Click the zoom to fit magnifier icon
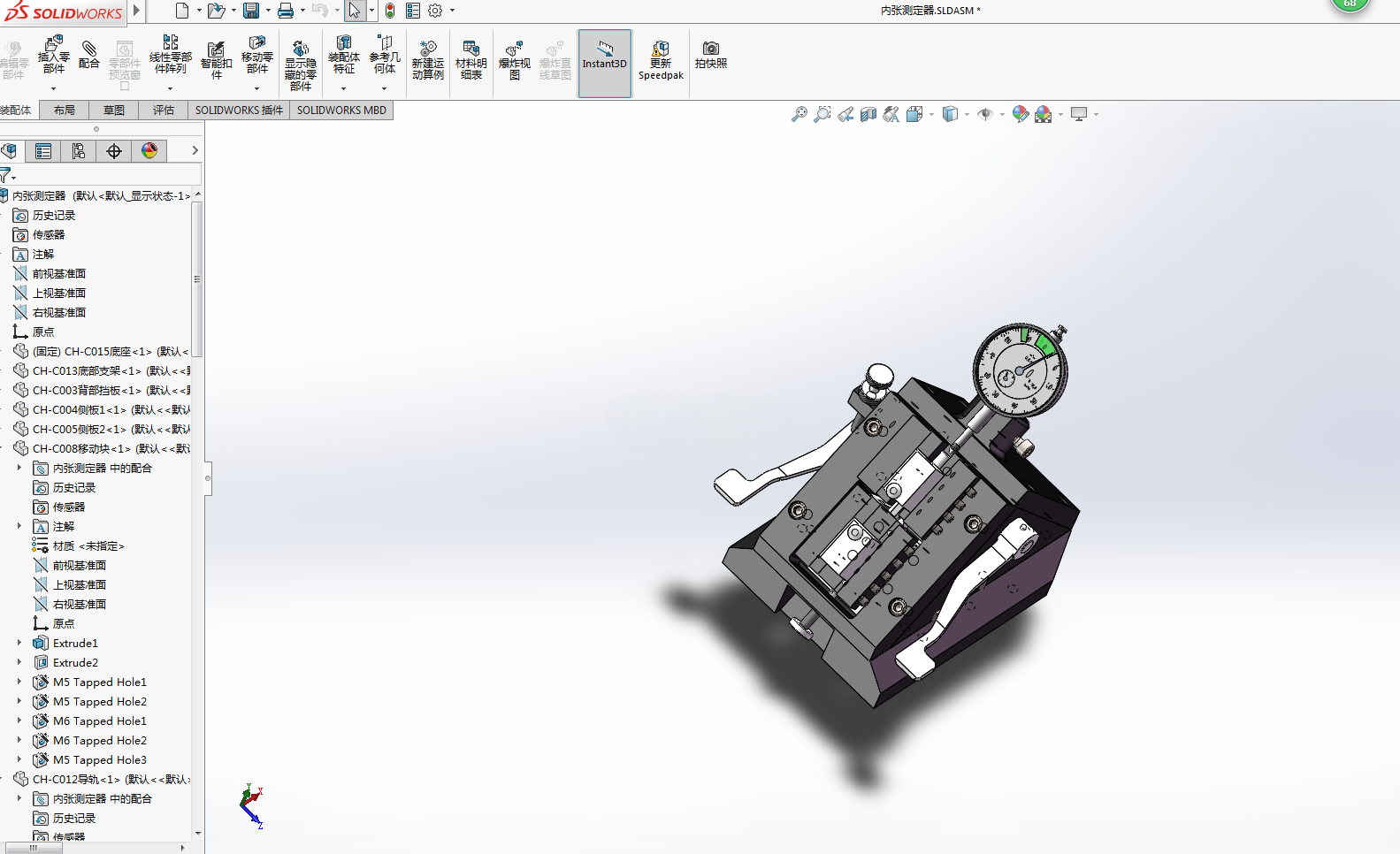Image resolution: width=1400 pixels, height=854 pixels. pyautogui.click(x=799, y=114)
